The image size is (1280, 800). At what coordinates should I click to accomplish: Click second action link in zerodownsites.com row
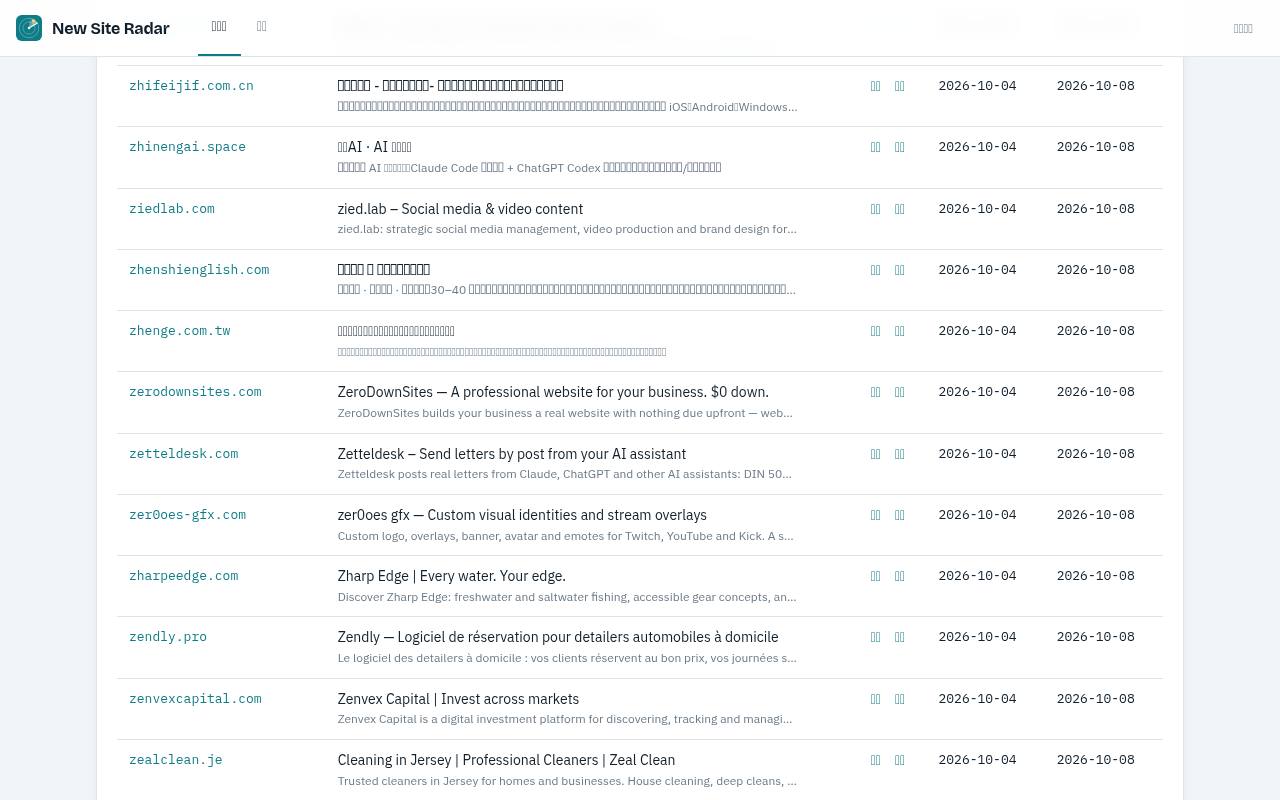pos(900,392)
